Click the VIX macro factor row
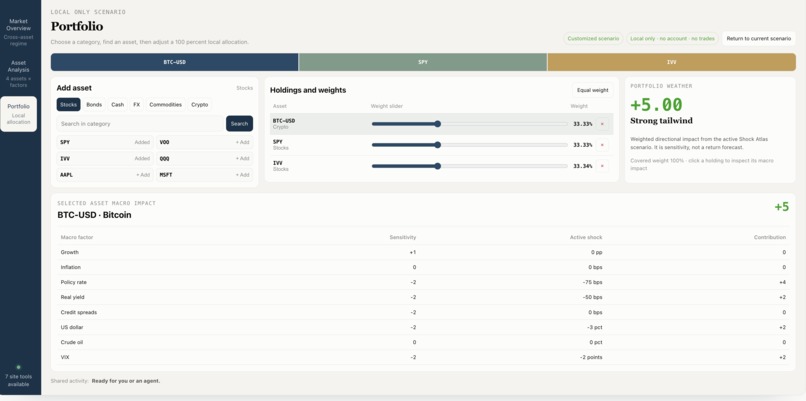This screenshot has width=806, height=401. (423, 357)
